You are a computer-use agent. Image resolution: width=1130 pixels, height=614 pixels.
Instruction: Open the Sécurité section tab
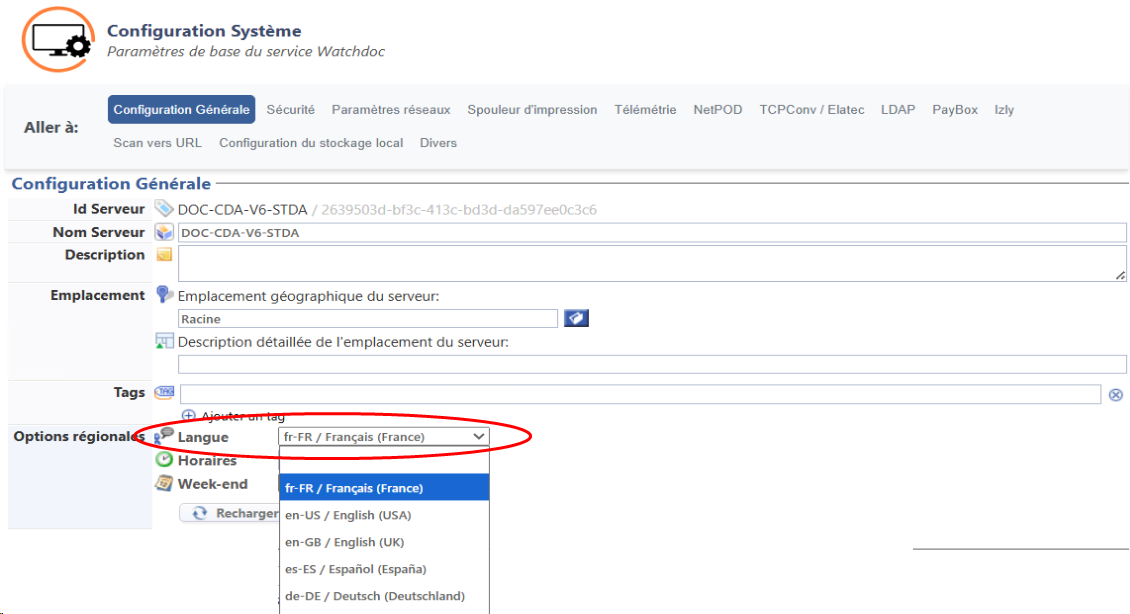[x=290, y=110]
